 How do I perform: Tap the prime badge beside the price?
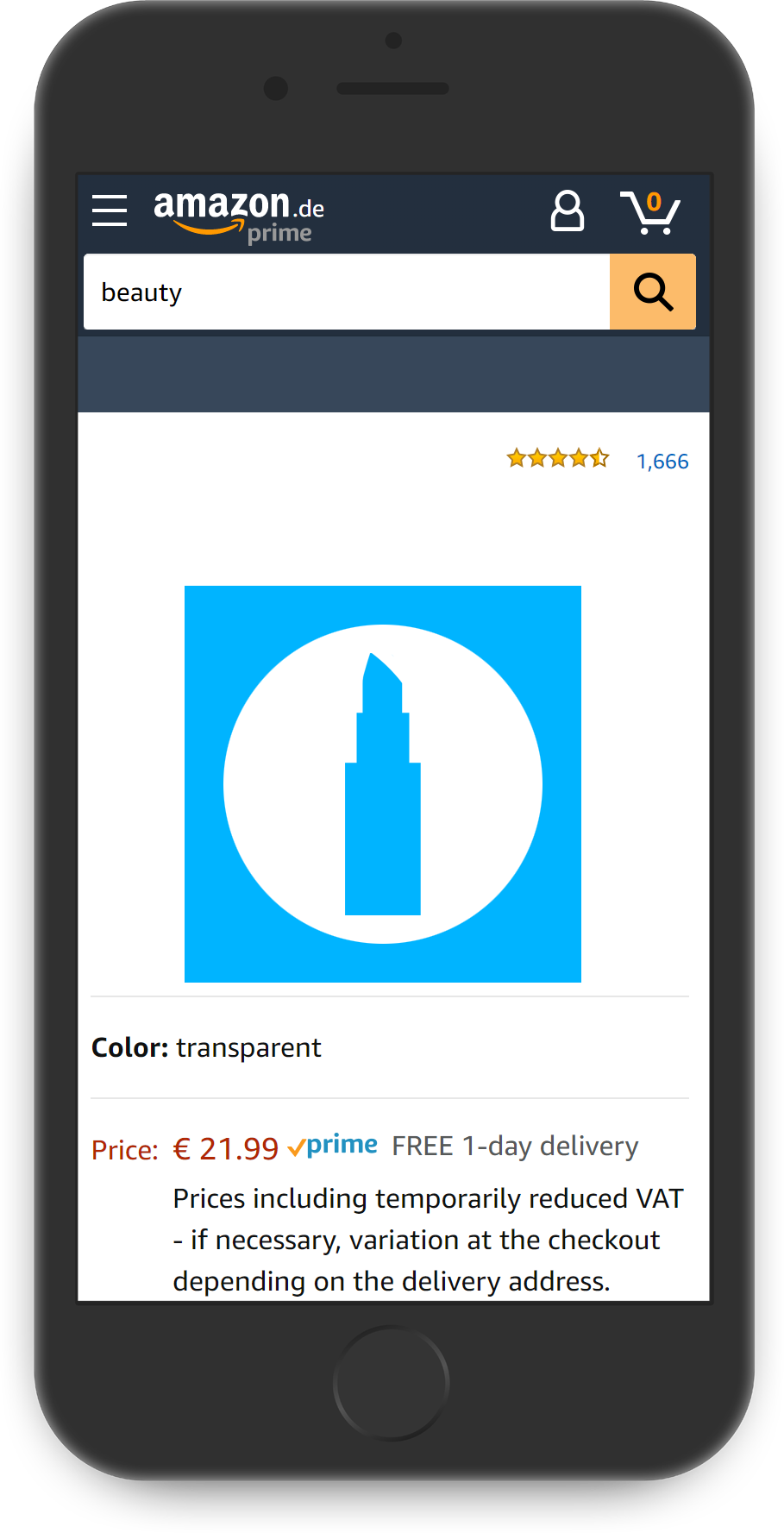pos(333,1146)
